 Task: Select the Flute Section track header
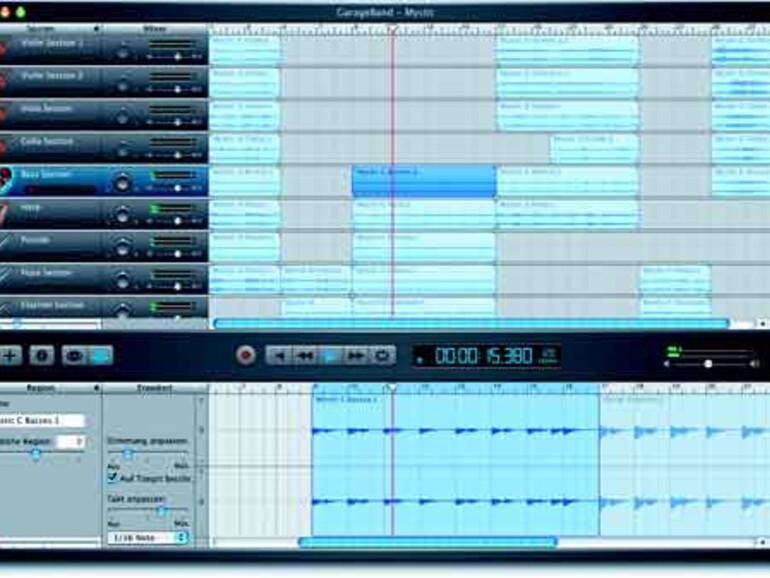tap(104, 279)
